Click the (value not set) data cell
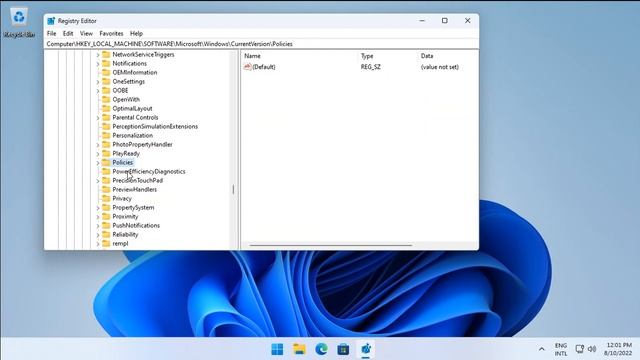Screen dimensions: 640x360 pyautogui.click(x=440, y=67)
